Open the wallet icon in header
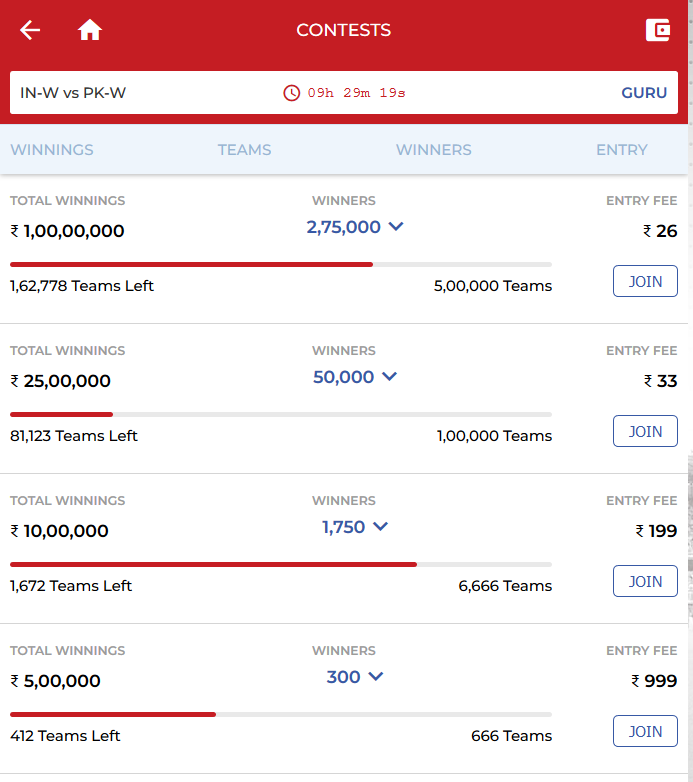Screen dimensions: 693x782 658,30
